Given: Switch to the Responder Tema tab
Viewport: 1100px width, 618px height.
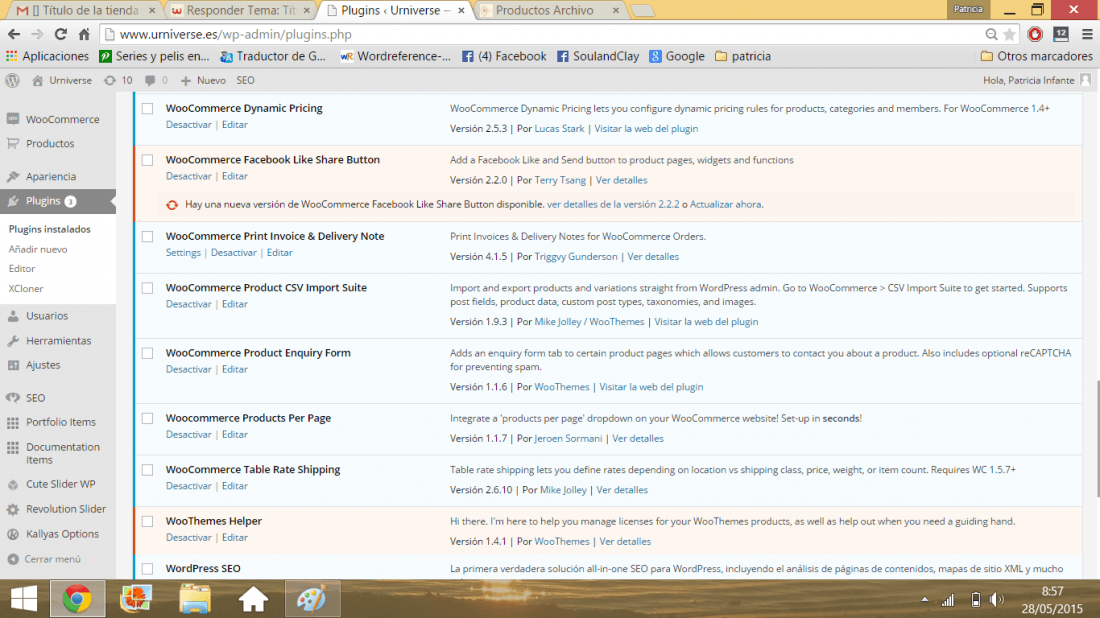Looking at the screenshot, I should point(241,11).
